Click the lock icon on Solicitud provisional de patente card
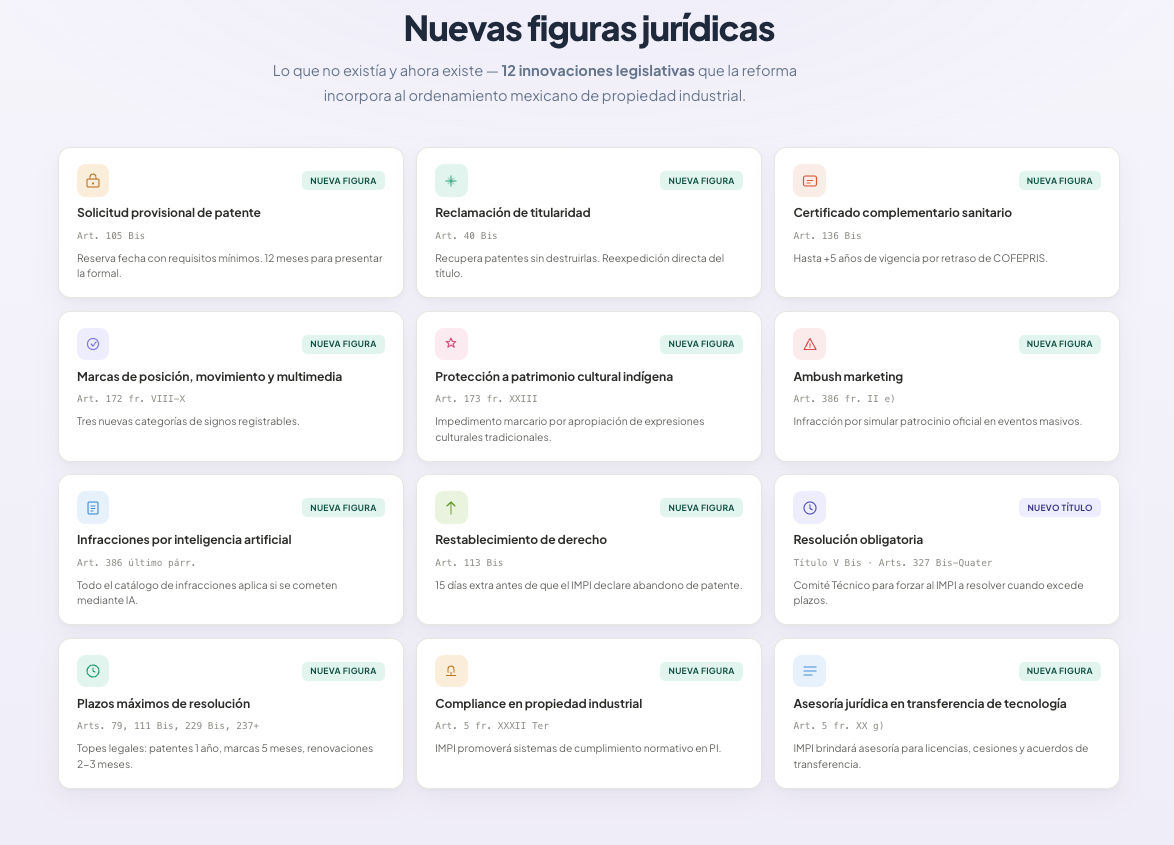The width and height of the screenshot is (1174, 845). tap(93, 180)
